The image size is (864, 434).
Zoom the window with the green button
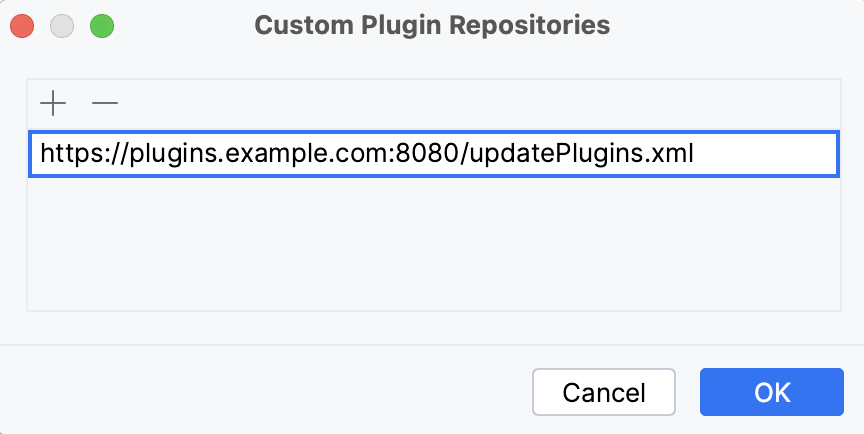[x=102, y=25]
